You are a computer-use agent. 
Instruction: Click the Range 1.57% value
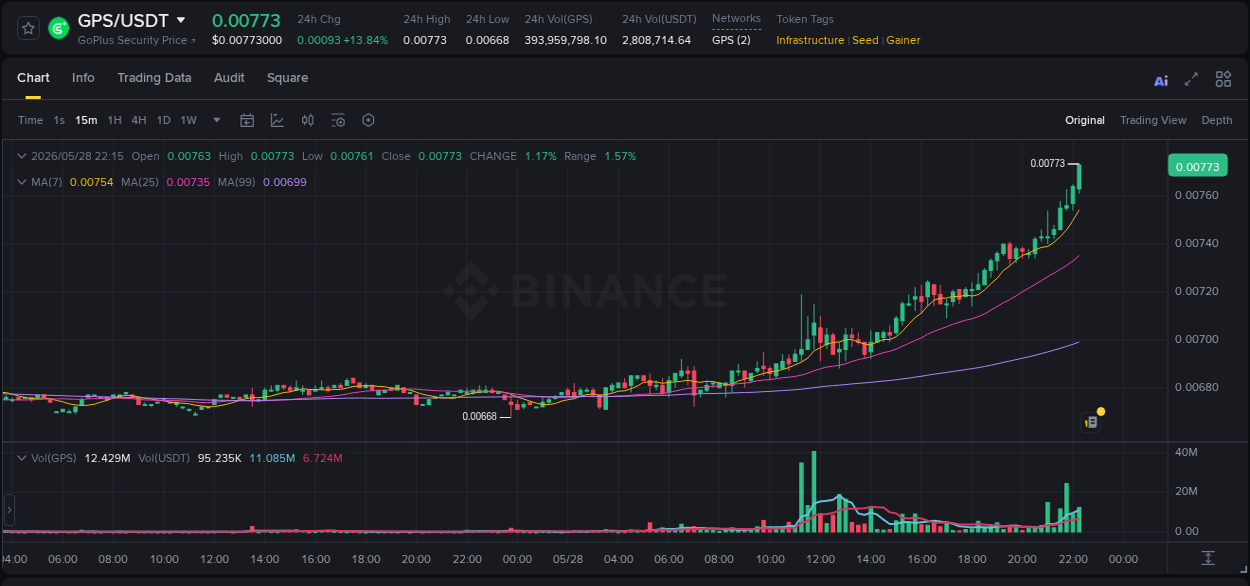(620, 156)
